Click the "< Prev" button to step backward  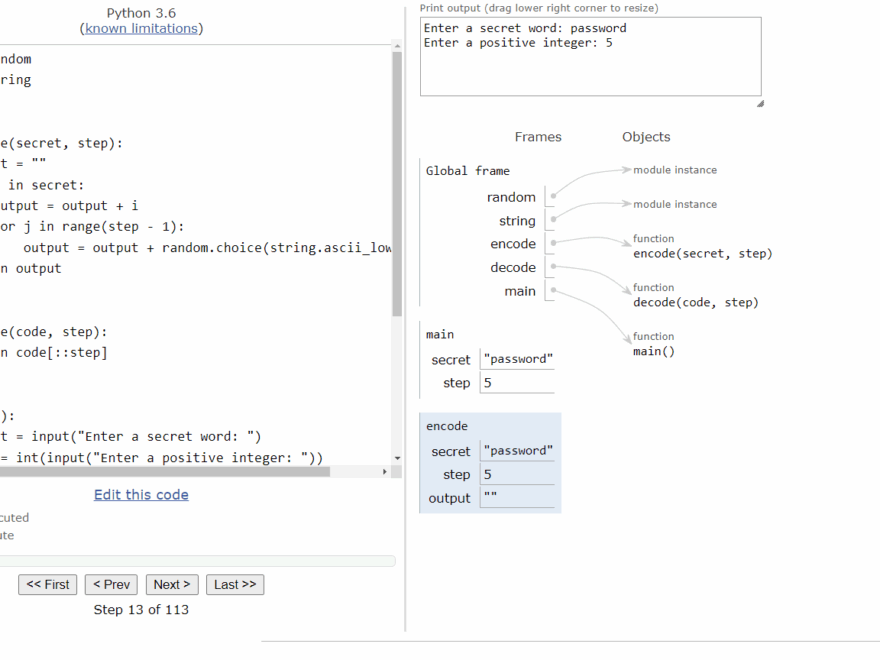tap(111, 584)
